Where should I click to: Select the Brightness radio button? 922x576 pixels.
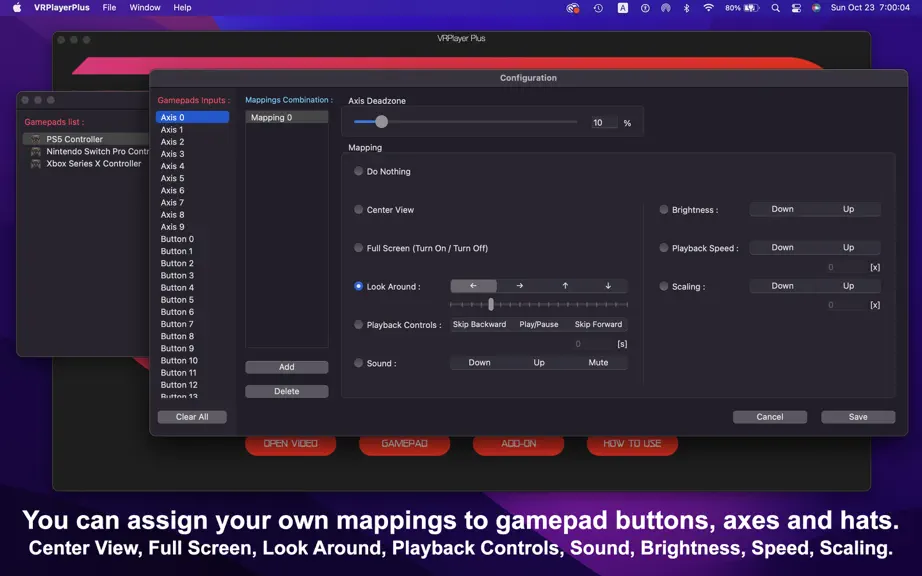pyautogui.click(x=664, y=209)
